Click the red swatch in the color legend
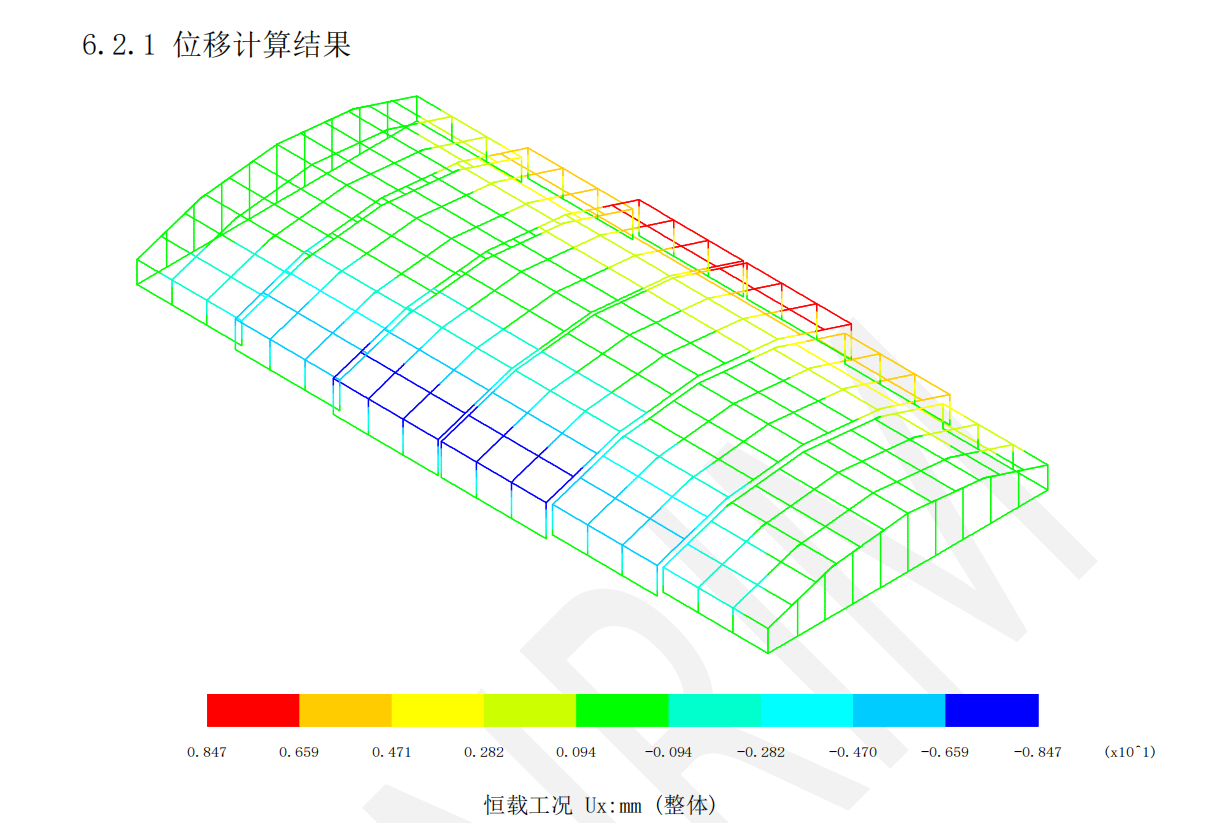The width and height of the screenshot is (1222, 823). click(253, 710)
